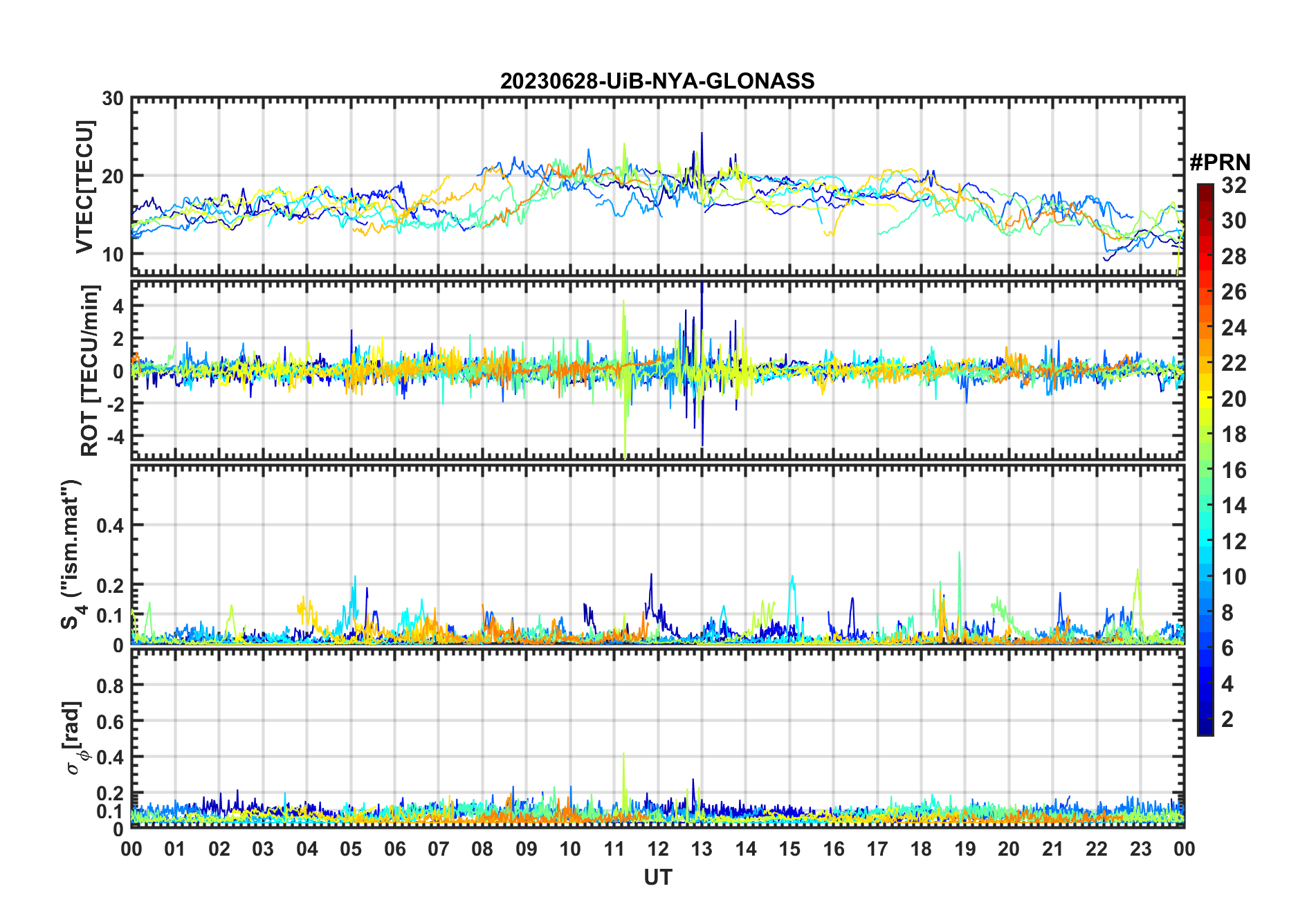
Task: Click the plot title 20230628-UiB-NYA-GLONASS
Action: 657,82
